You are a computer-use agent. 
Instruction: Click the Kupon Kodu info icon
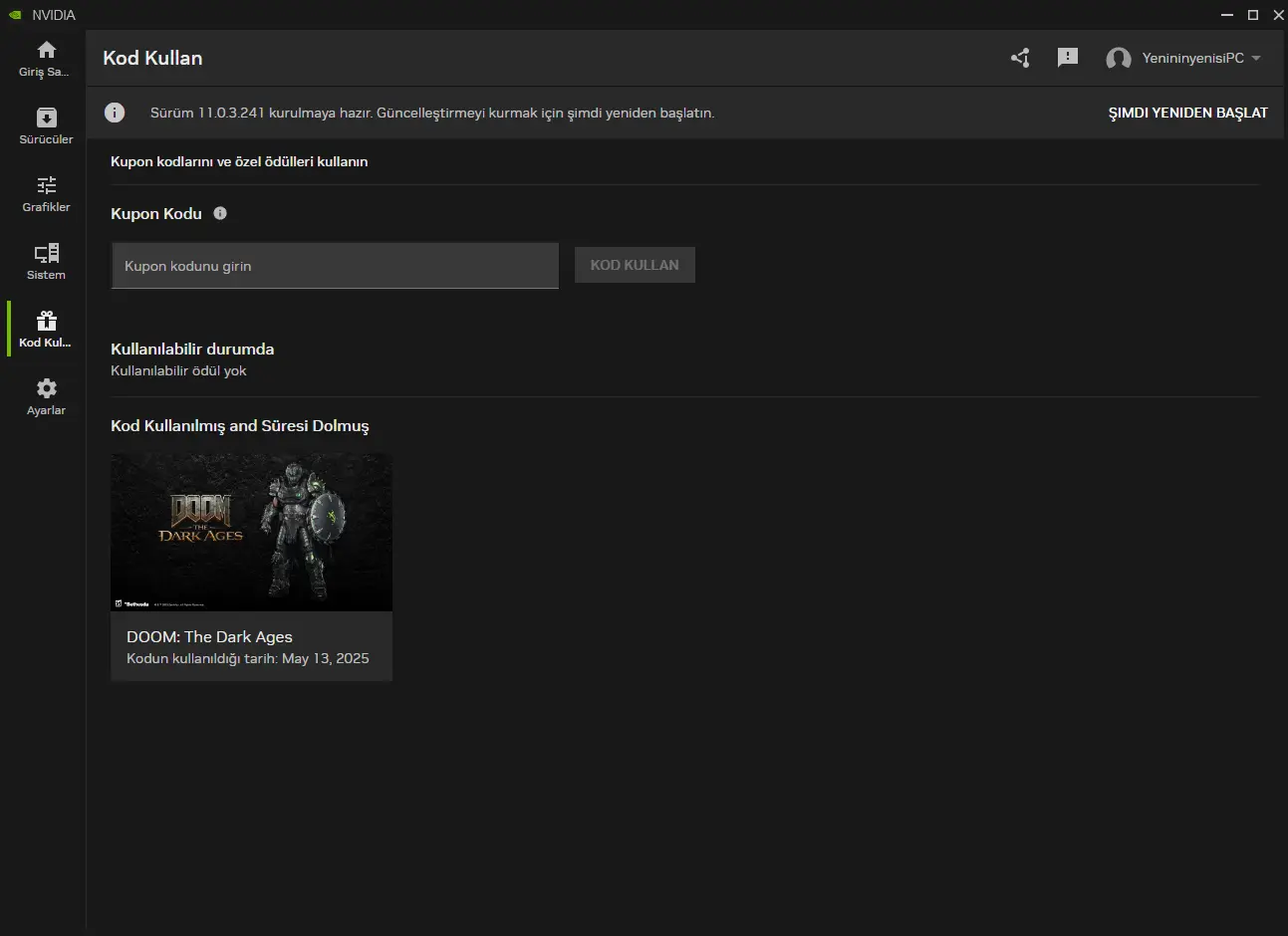pos(220,213)
